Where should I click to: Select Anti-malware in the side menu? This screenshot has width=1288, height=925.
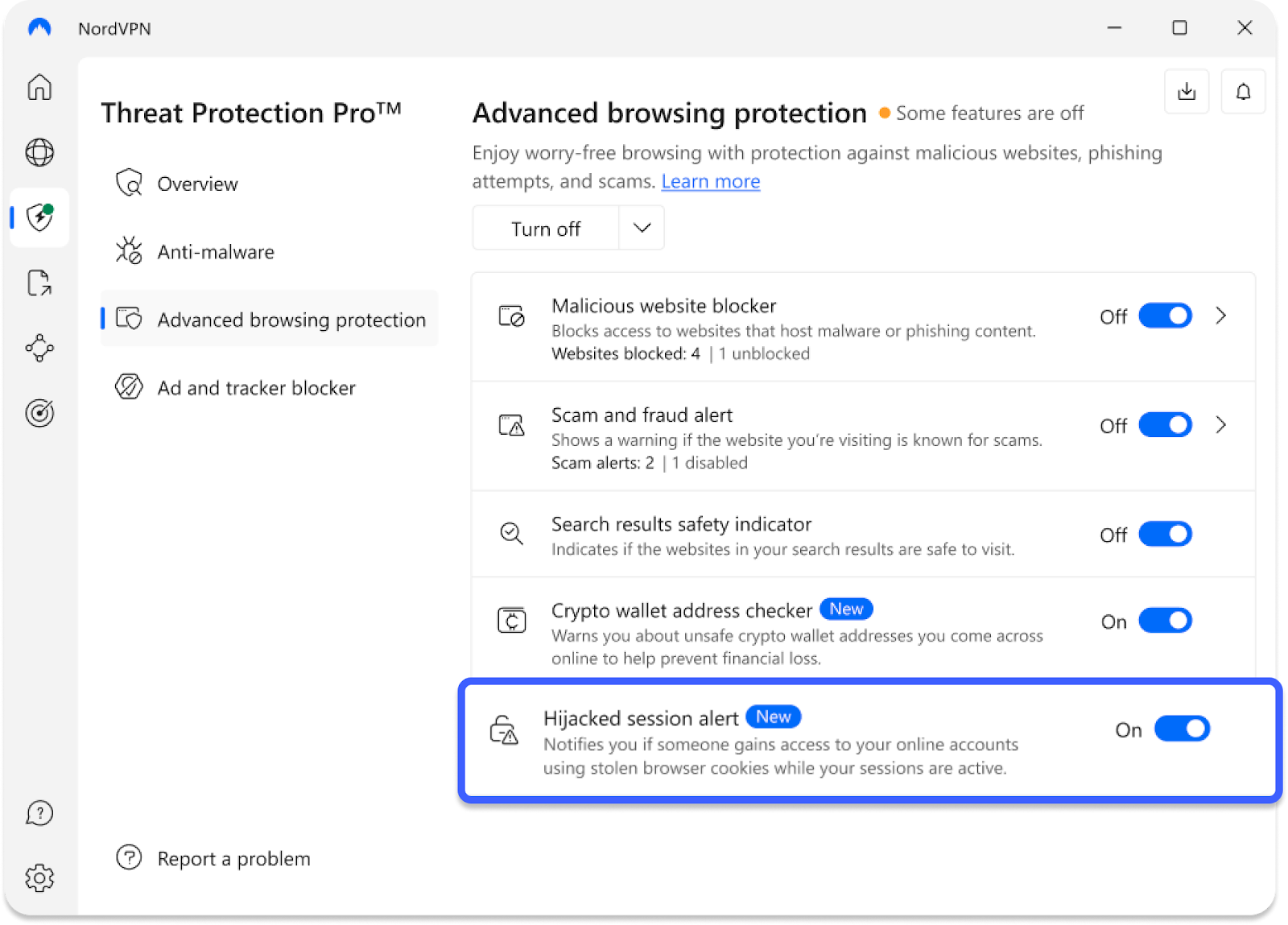(x=216, y=252)
